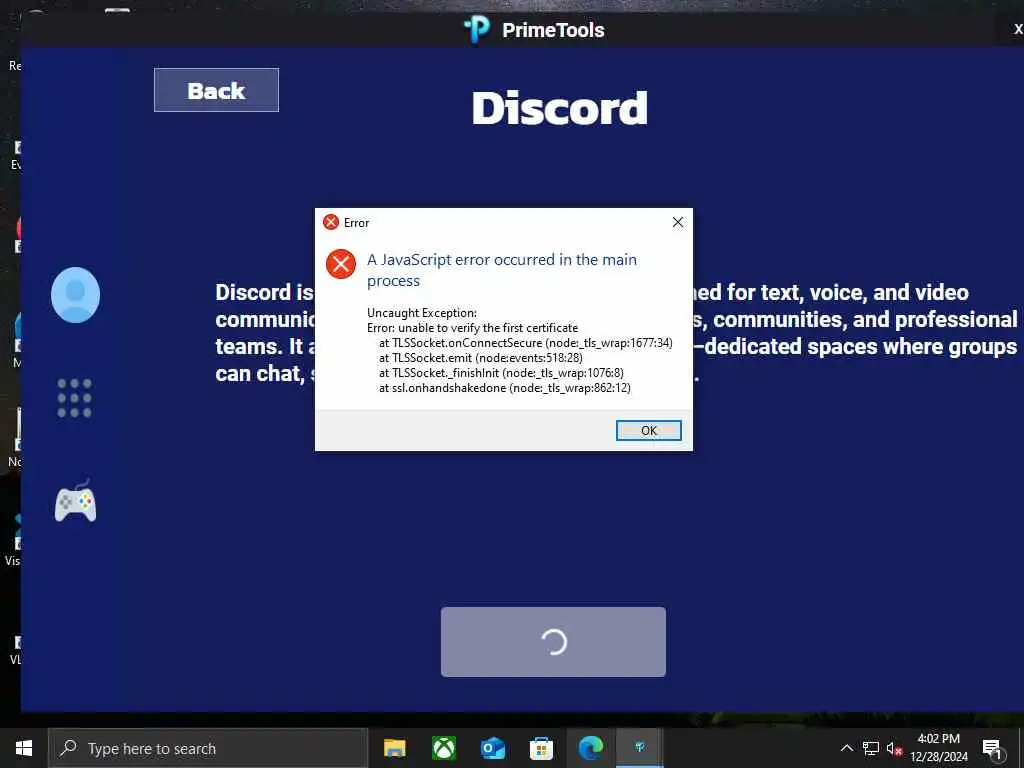Click the muted volume tray icon
This screenshot has width=1024, height=768.
click(x=894, y=748)
